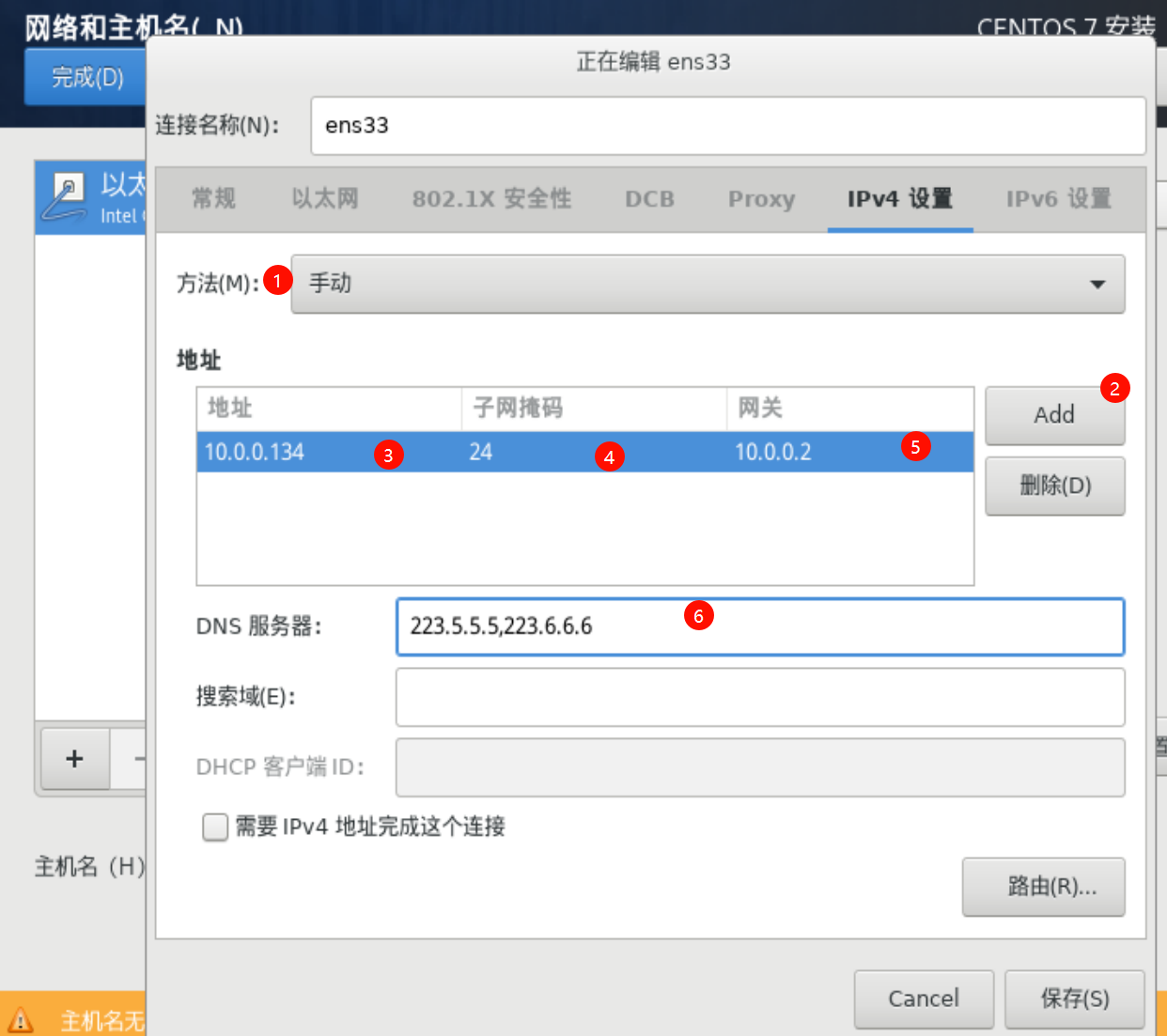
Task: Click the Add address button
Action: coord(1054,415)
